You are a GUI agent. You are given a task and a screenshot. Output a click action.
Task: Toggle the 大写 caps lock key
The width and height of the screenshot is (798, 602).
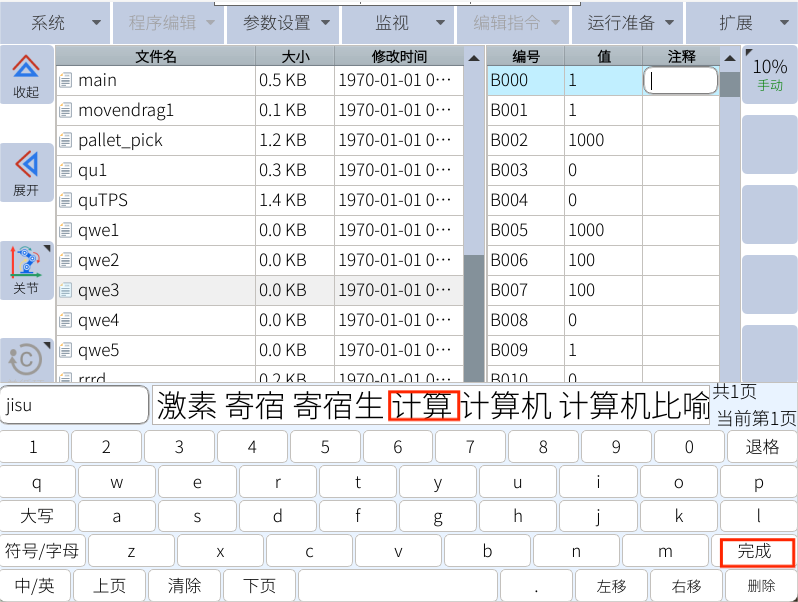click(x=37, y=517)
